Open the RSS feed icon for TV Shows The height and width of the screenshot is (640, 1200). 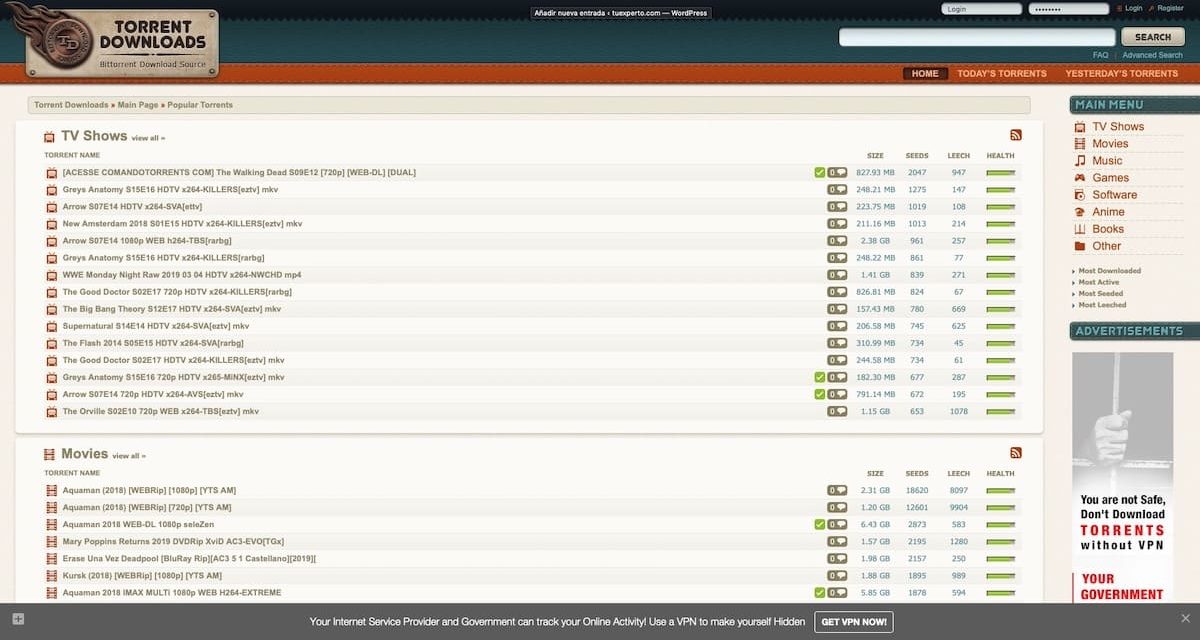[x=1016, y=134]
